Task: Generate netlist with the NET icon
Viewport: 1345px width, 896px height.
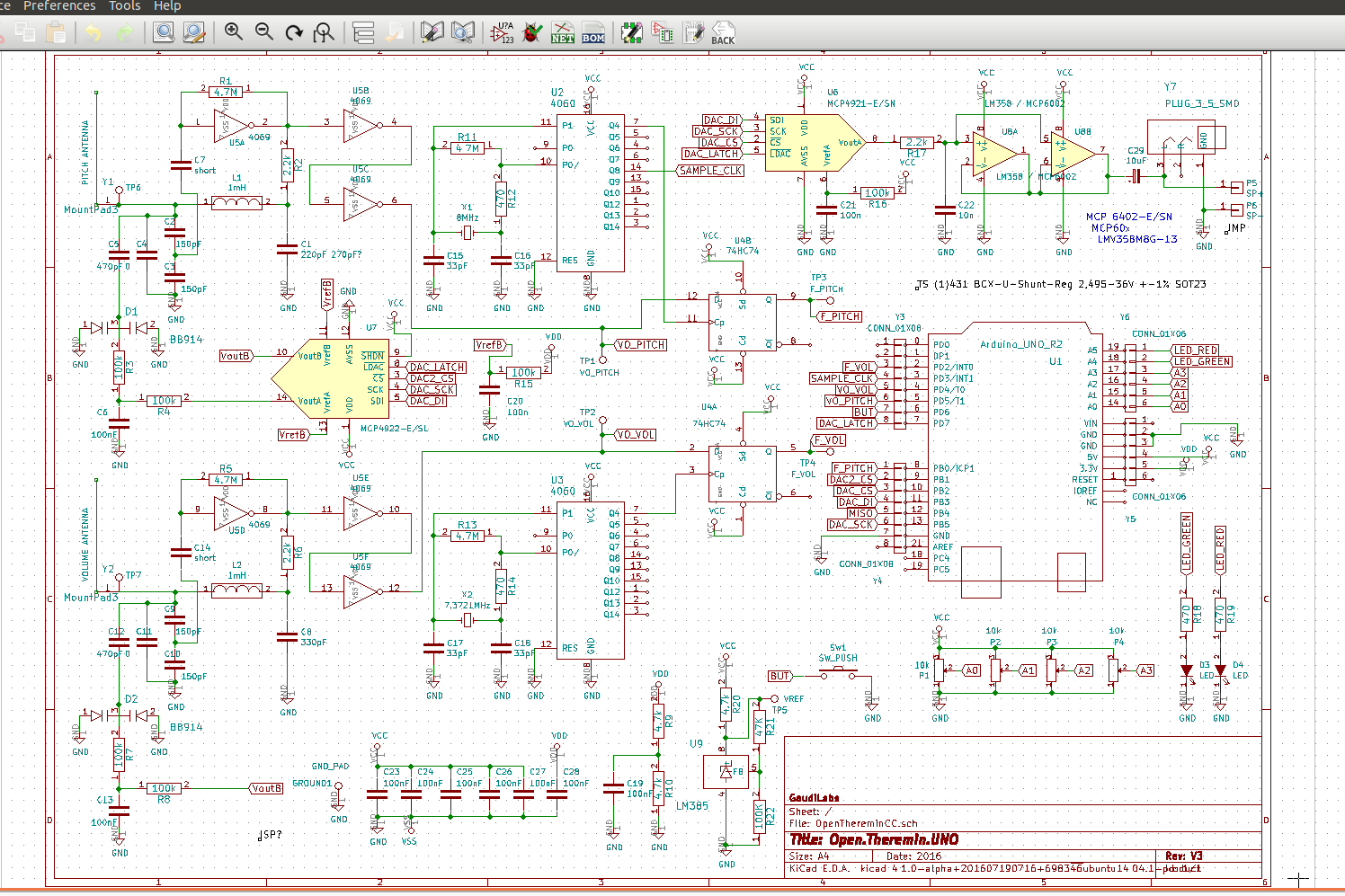Action: pyautogui.click(x=563, y=33)
